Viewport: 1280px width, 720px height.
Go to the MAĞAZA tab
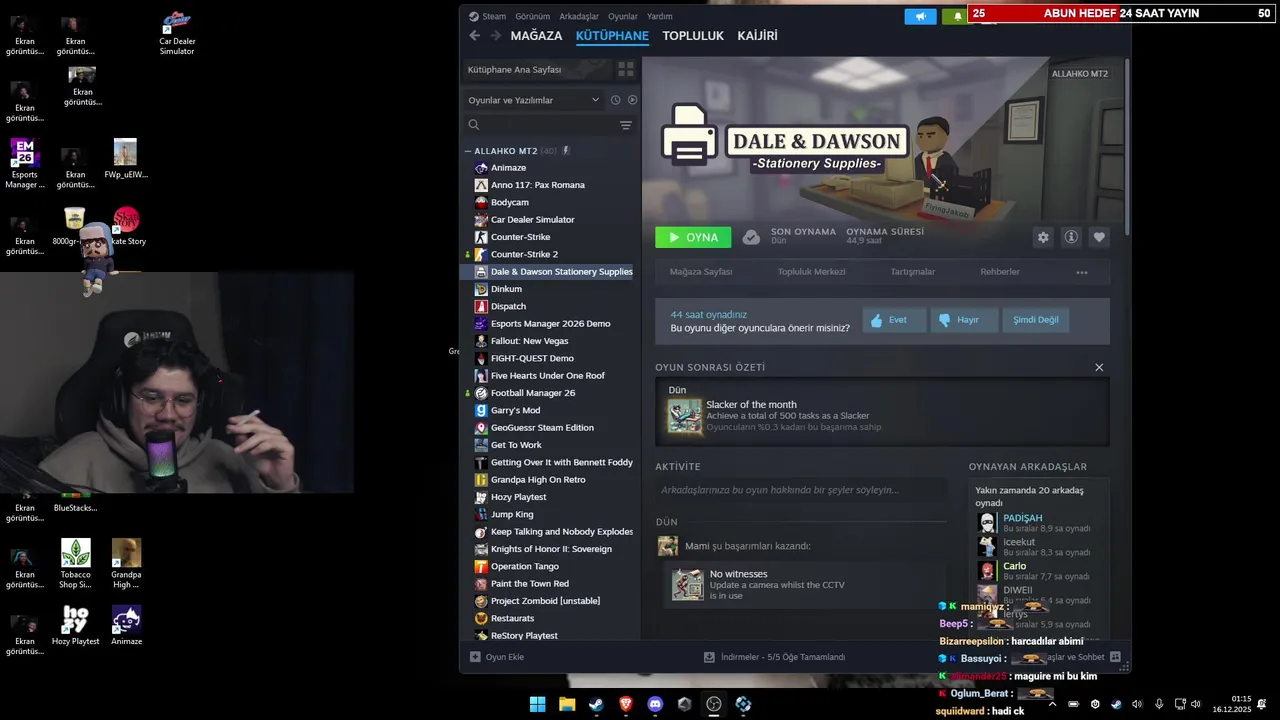536,36
